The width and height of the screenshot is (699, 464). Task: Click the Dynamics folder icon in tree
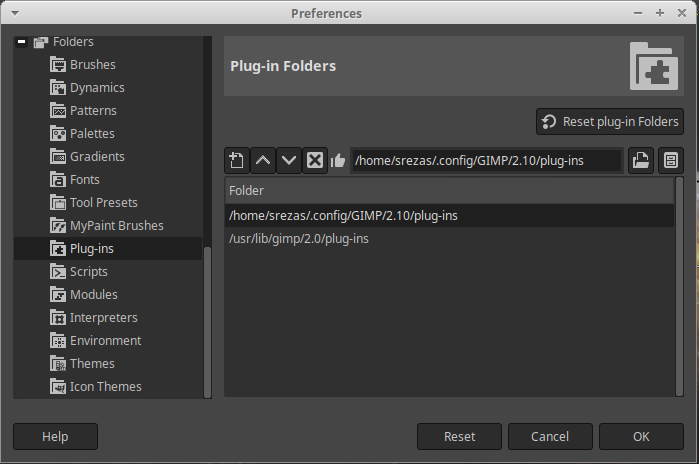click(58, 87)
